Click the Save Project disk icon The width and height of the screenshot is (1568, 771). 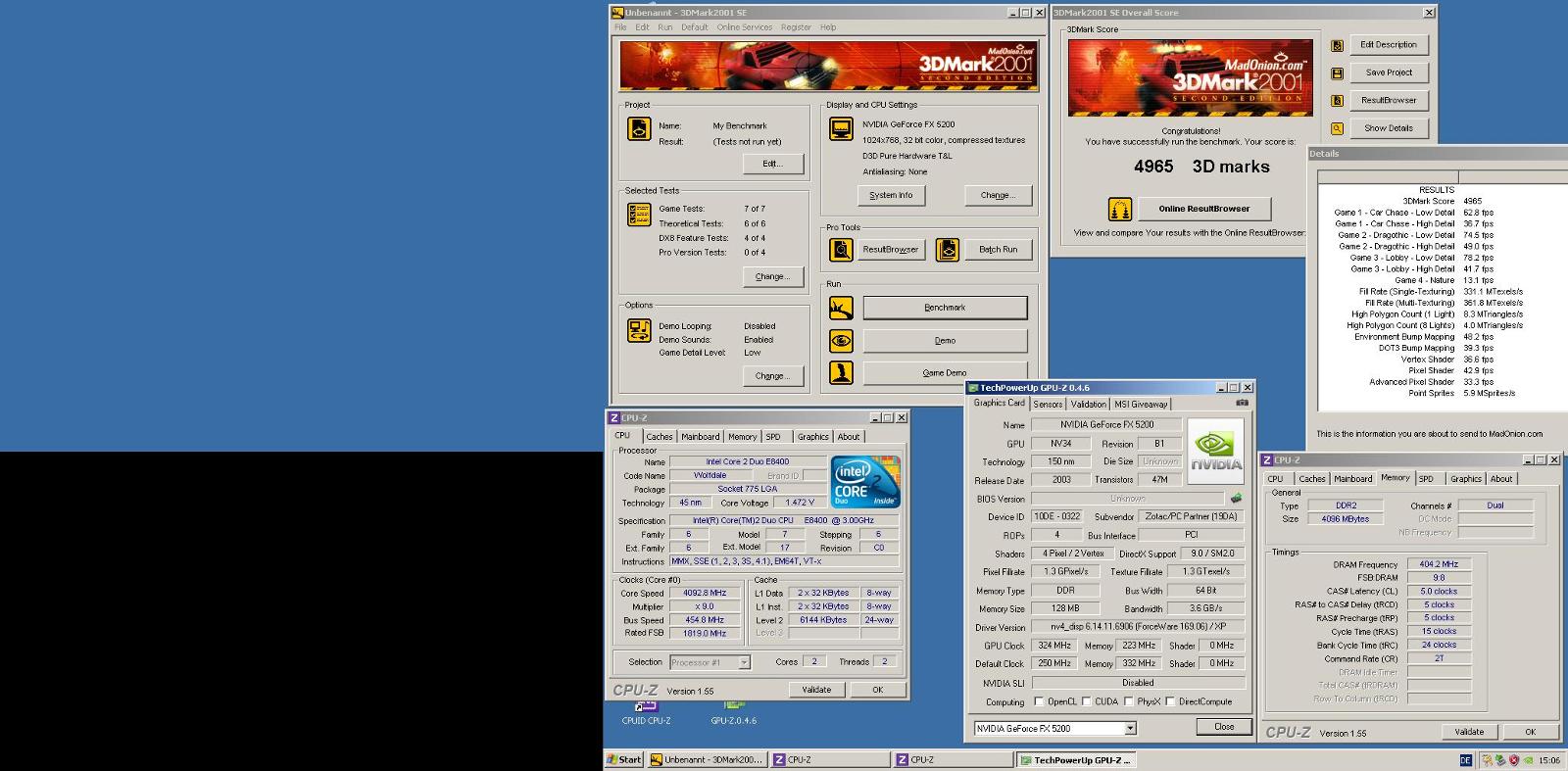tap(1337, 72)
